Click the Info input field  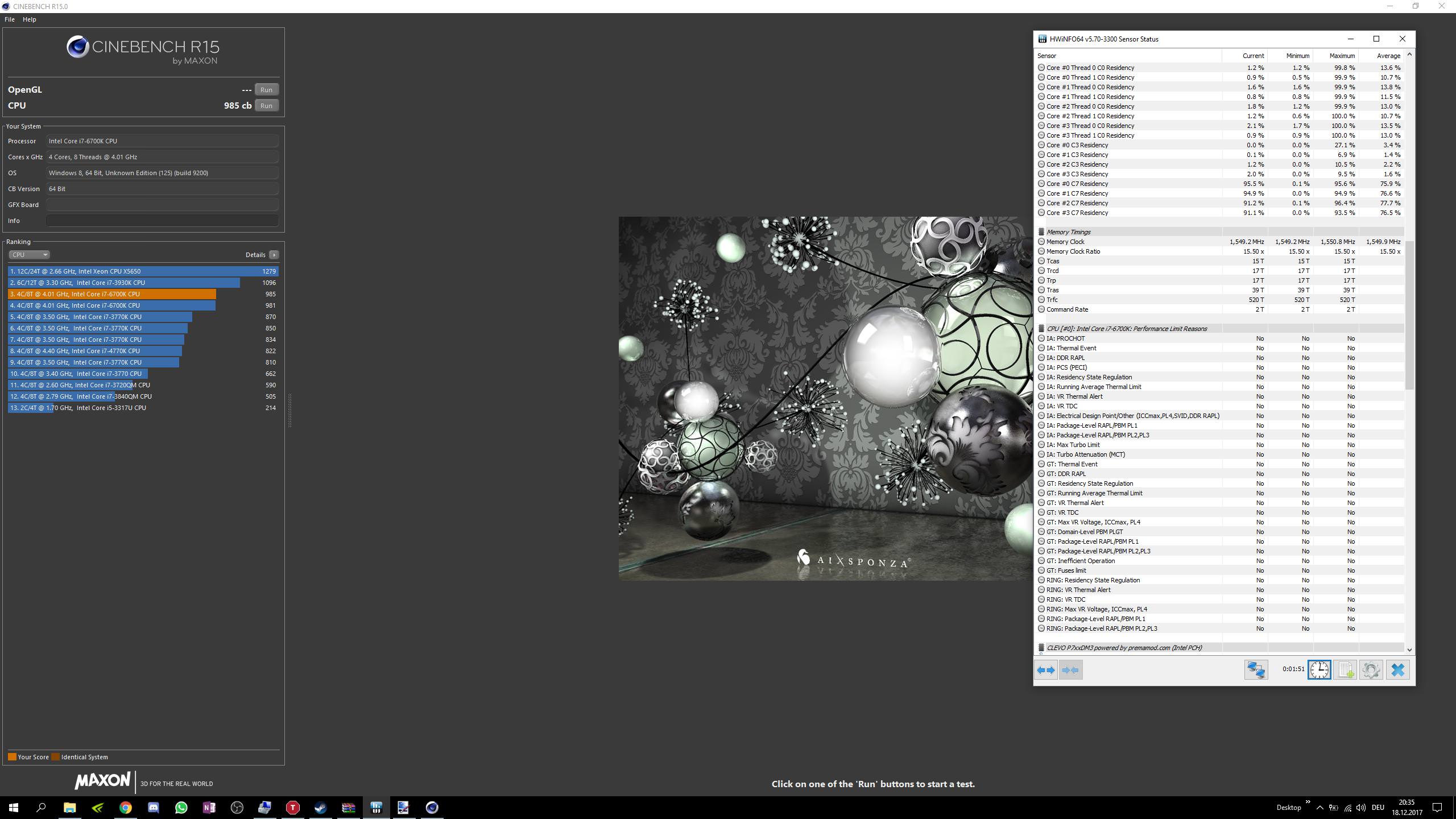pyautogui.click(x=162, y=221)
